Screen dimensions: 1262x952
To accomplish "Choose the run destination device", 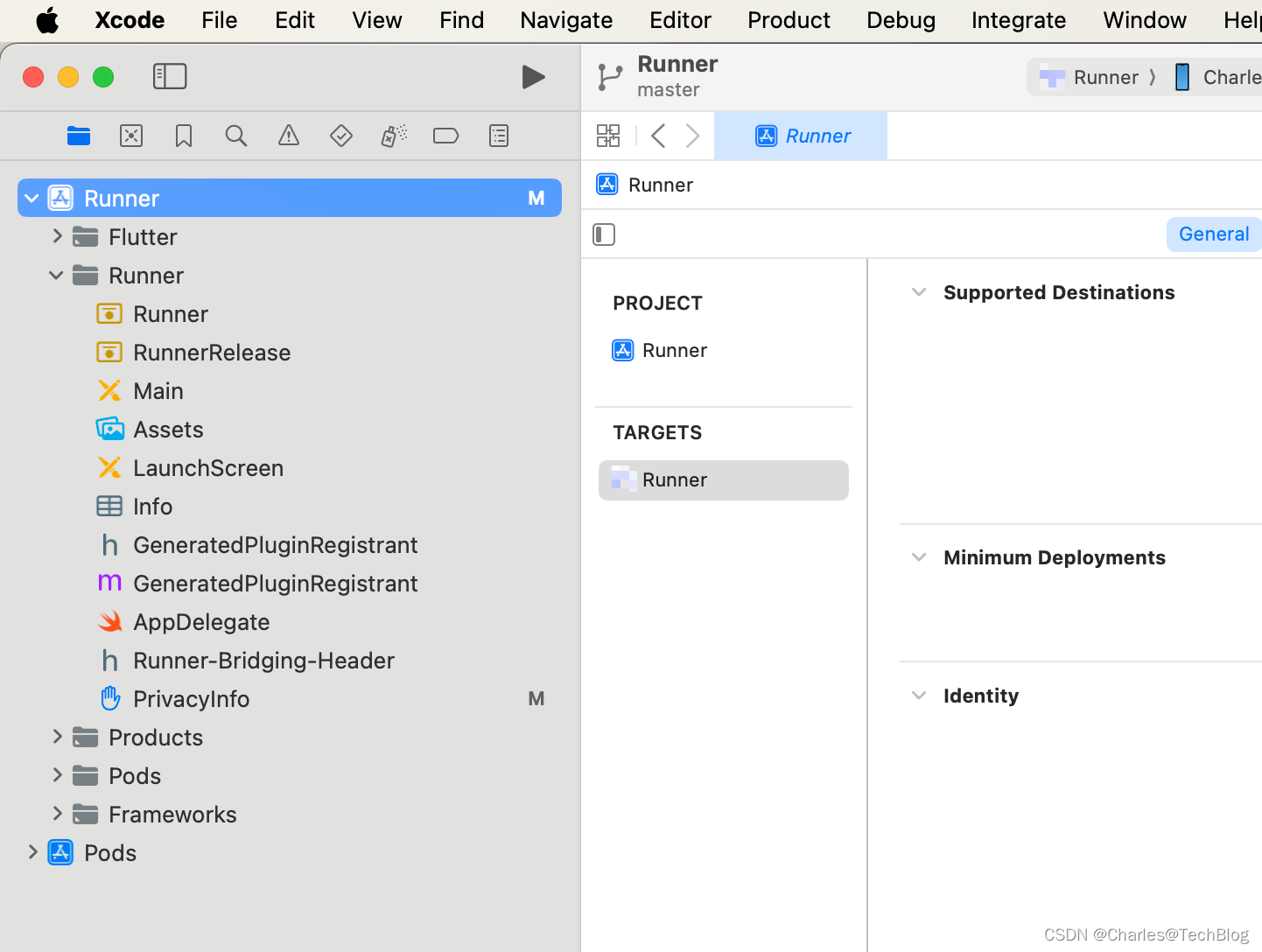I will tap(1217, 77).
